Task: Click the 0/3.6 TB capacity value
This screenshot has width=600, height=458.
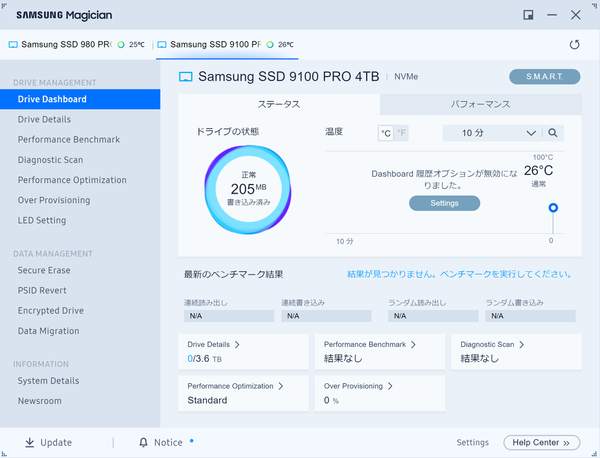Action: click(x=204, y=359)
